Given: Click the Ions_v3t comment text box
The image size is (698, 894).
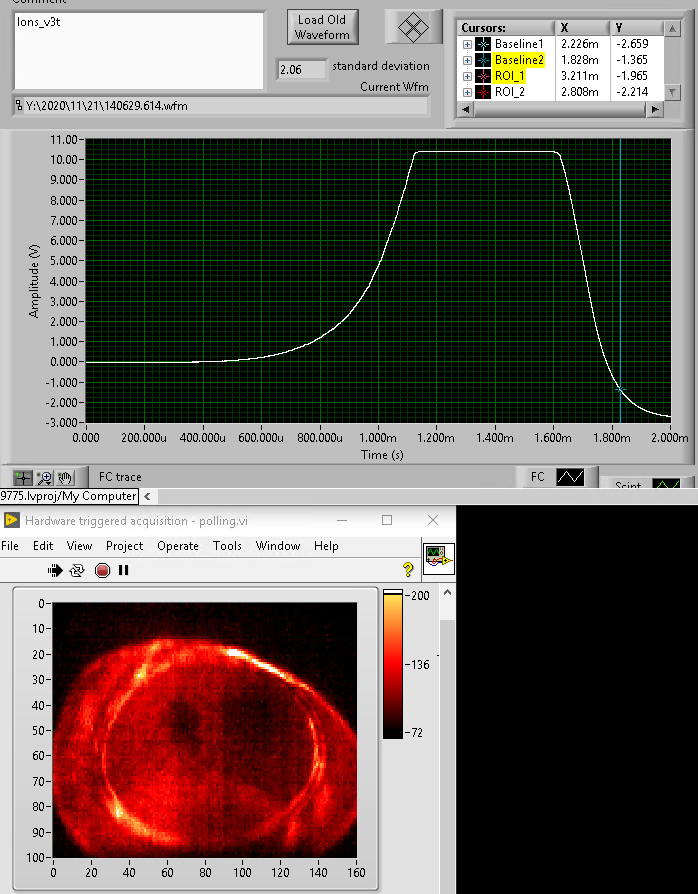Looking at the screenshot, I should click(x=139, y=50).
